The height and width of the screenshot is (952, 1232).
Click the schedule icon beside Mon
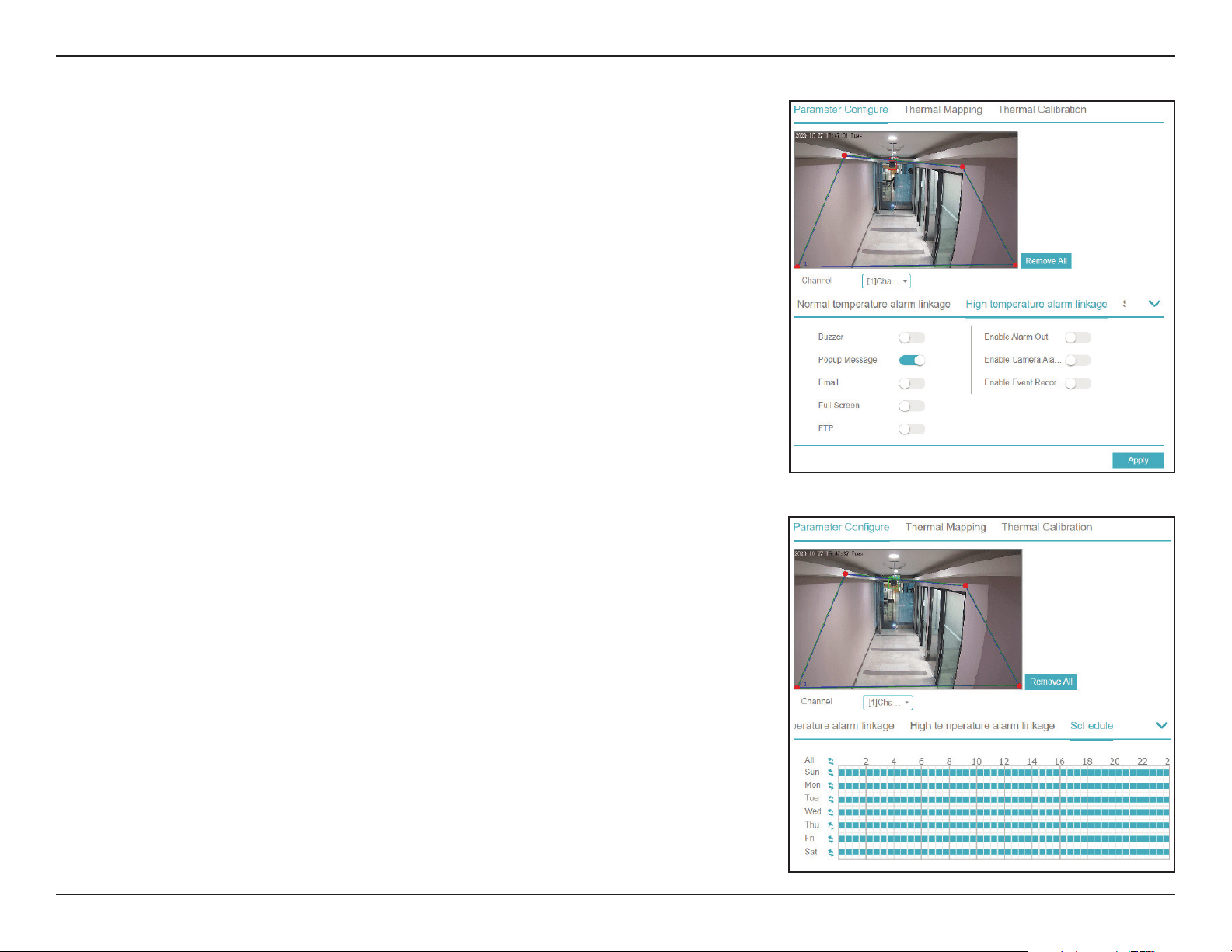[831, 786]
